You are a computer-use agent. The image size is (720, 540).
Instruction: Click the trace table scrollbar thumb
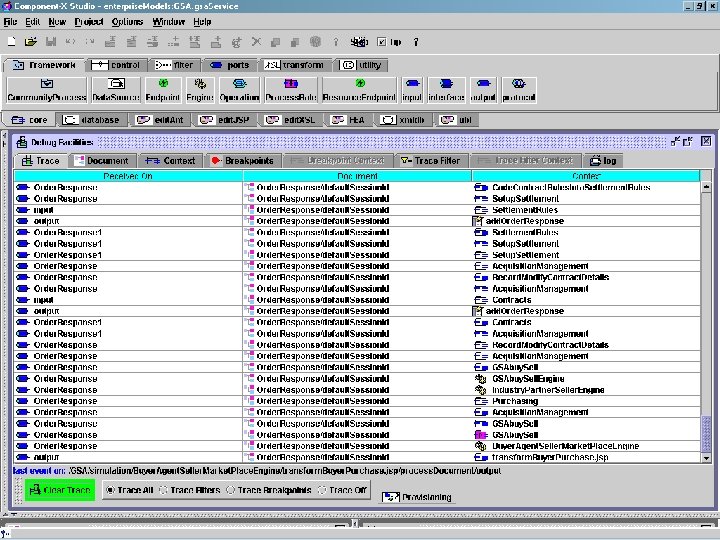click(706, 433)
